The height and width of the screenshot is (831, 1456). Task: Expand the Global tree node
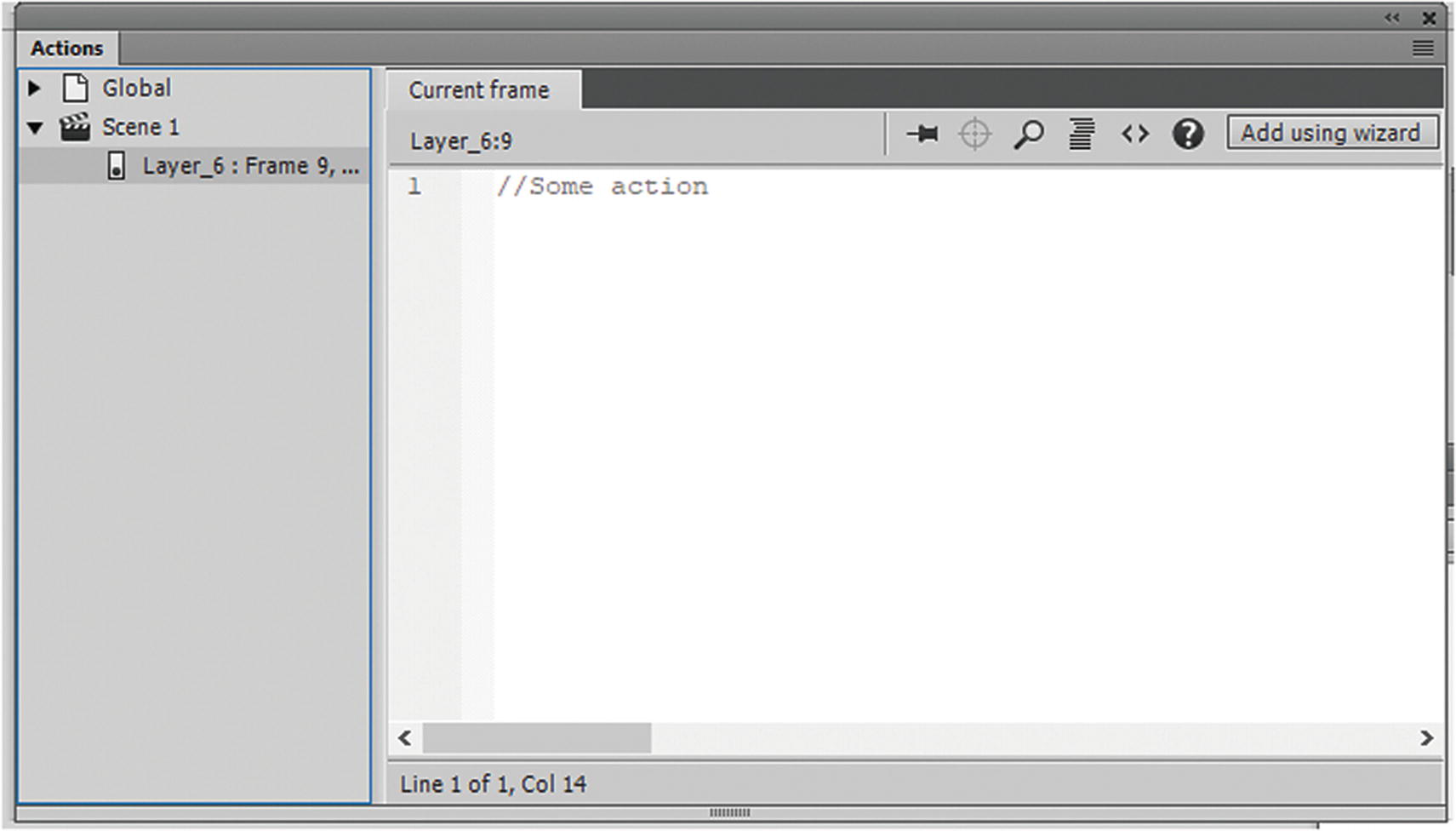tap(35, 88)
